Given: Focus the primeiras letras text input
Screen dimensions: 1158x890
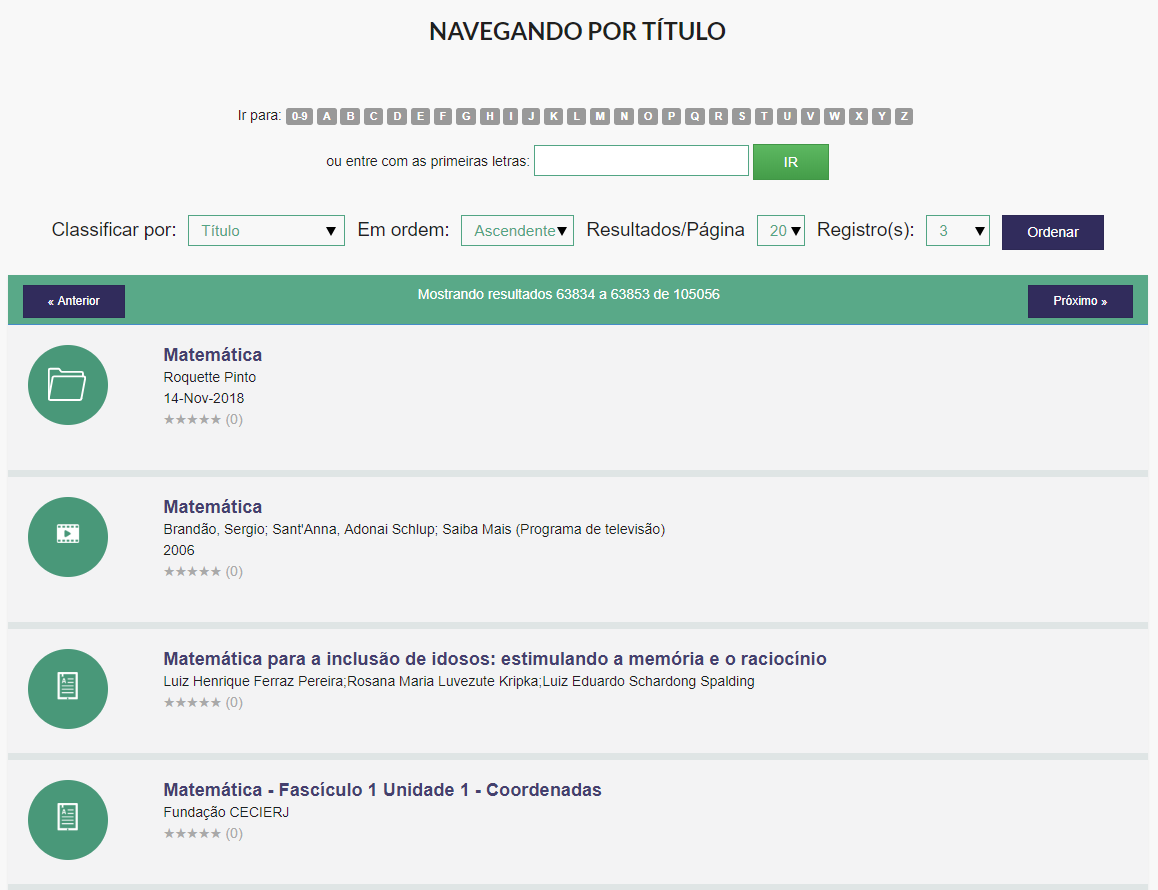Looking at the screenshot, I should pos(641,161).
